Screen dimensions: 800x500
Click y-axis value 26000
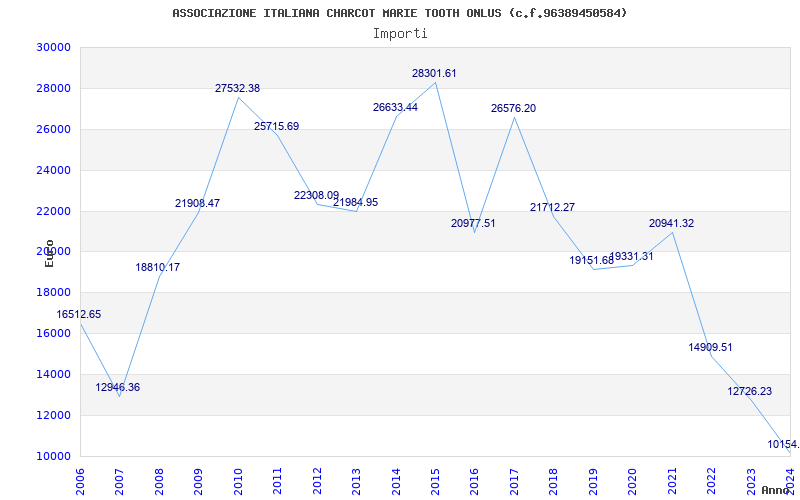[x=53, y=129]
